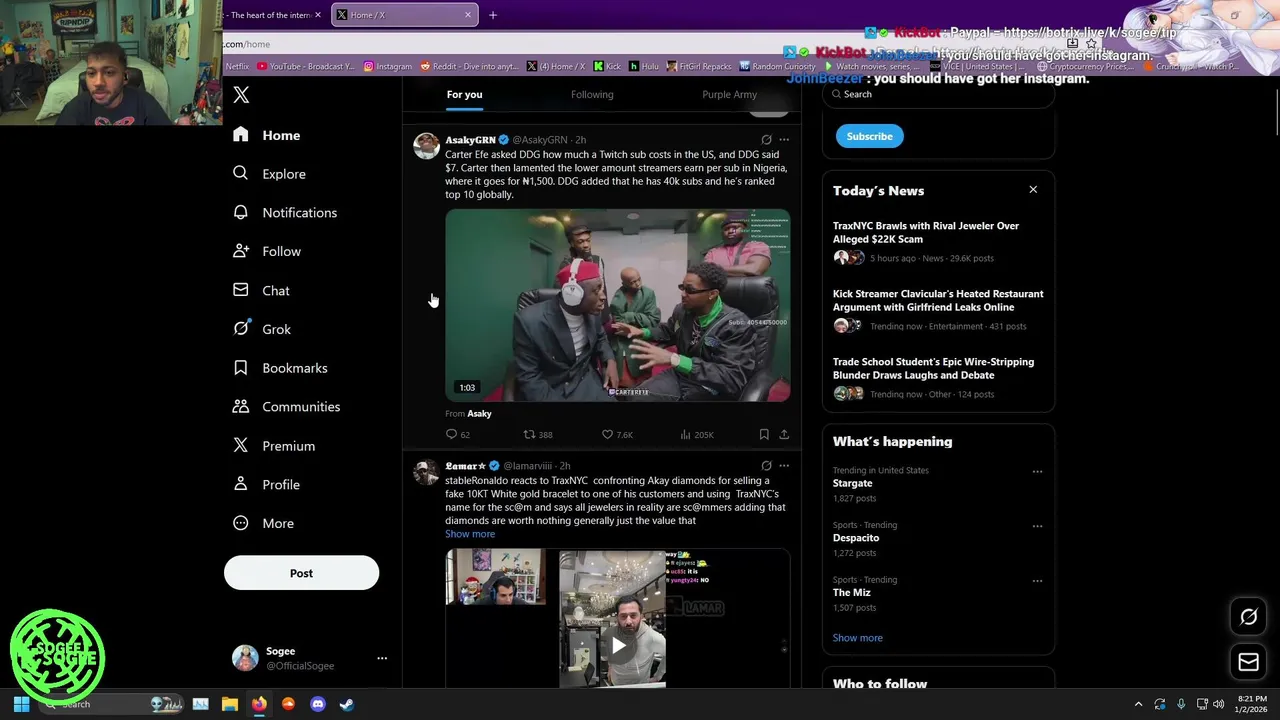Click the X logo in sidebar

241,95
